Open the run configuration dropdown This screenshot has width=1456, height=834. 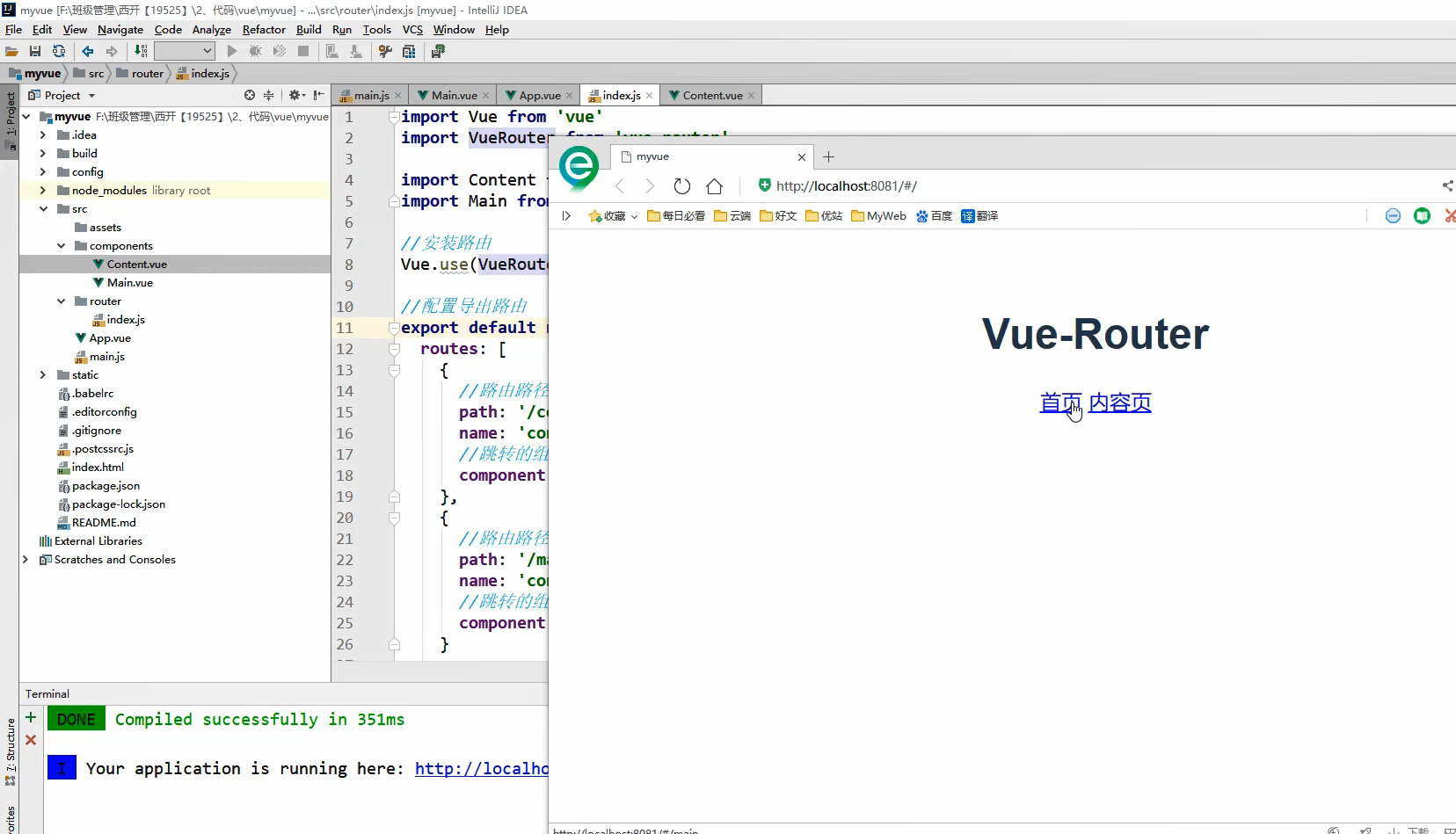click(185, 52)
